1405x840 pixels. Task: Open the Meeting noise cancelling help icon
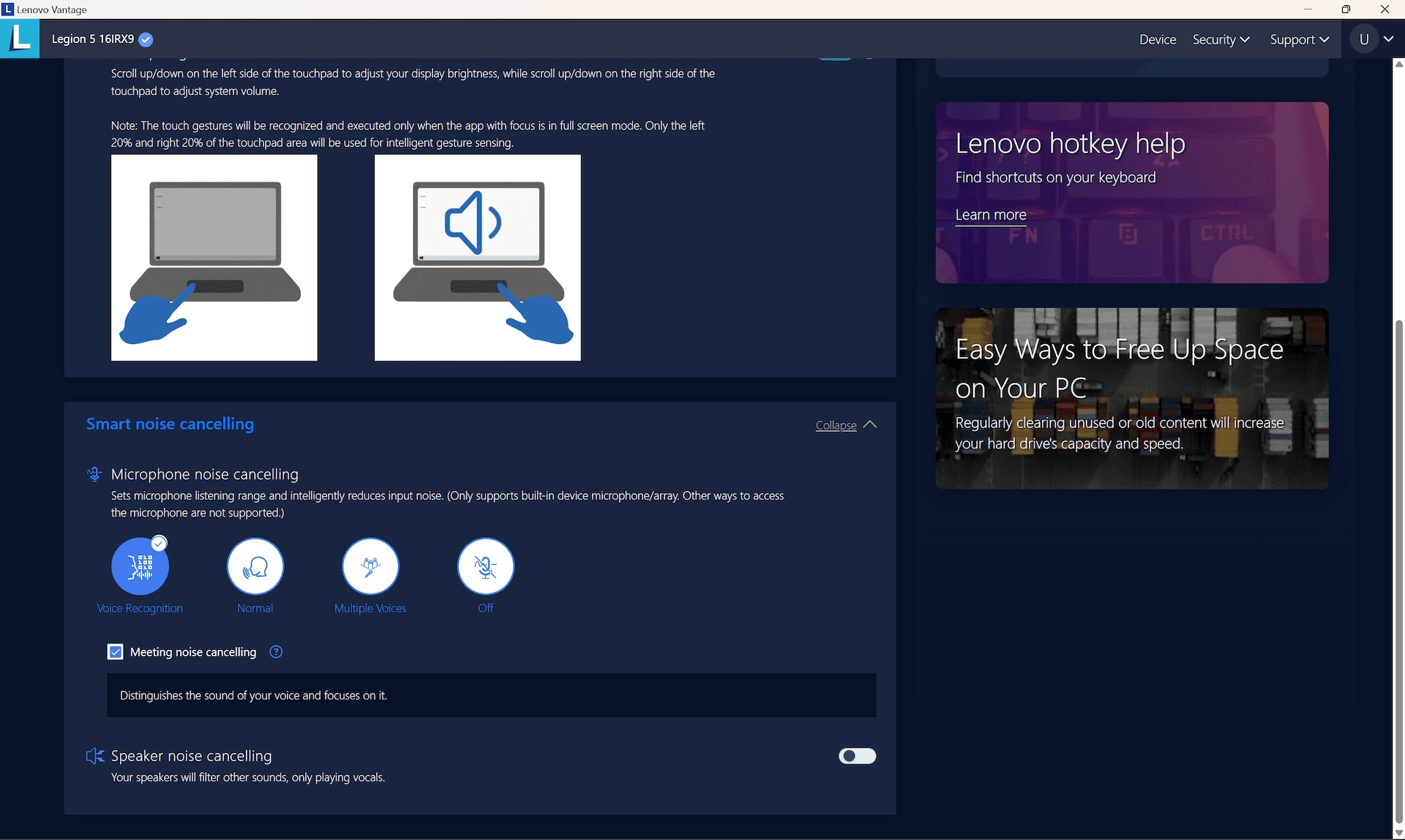(x=276, y=652)
